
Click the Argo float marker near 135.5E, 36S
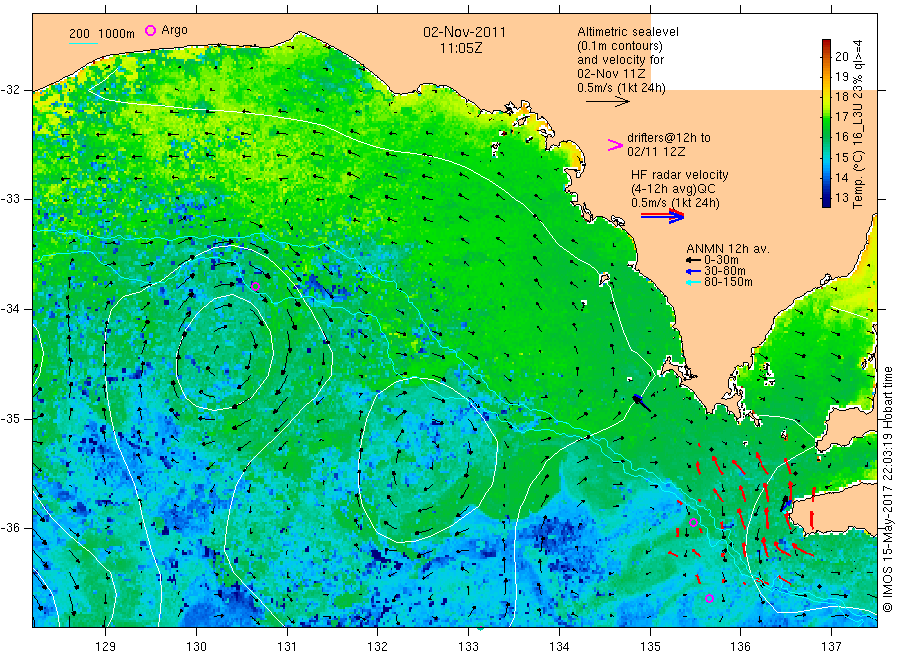[693, 522]
